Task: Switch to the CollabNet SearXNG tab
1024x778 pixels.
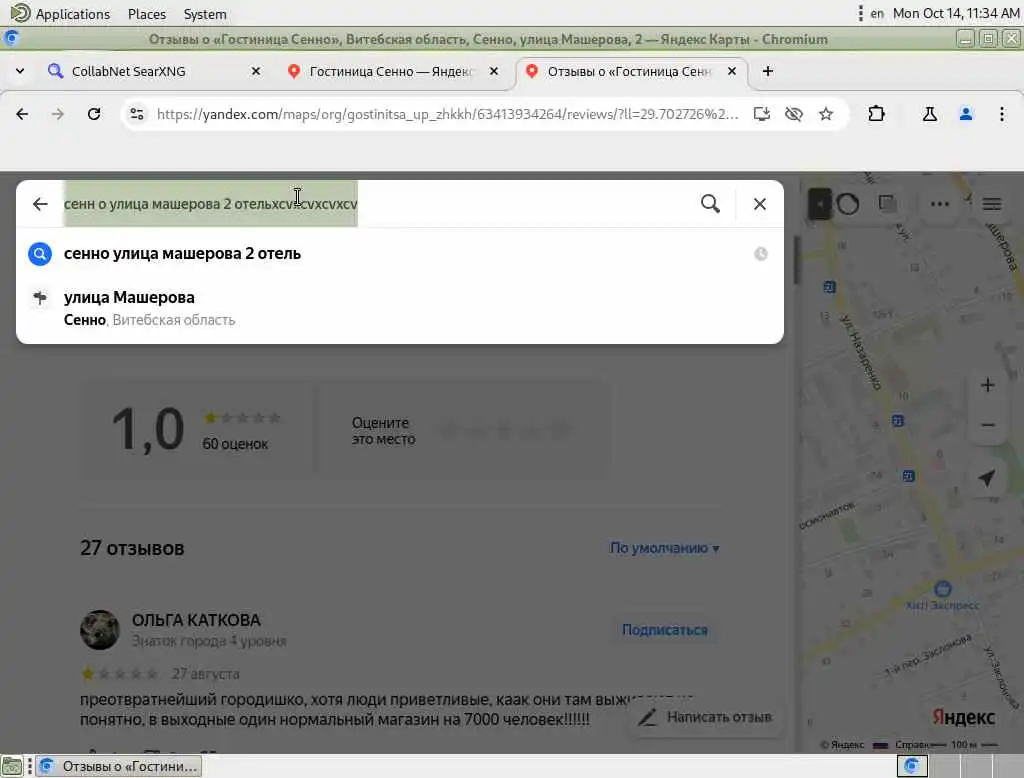Action: pyautogui.click(x=153, y=71)
